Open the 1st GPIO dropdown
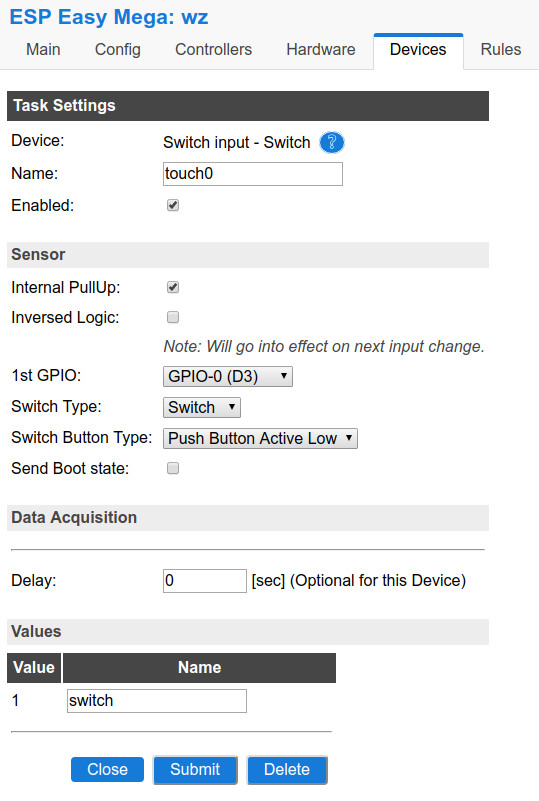The width and height of the screenshot is (539, 801). (228, 376)
